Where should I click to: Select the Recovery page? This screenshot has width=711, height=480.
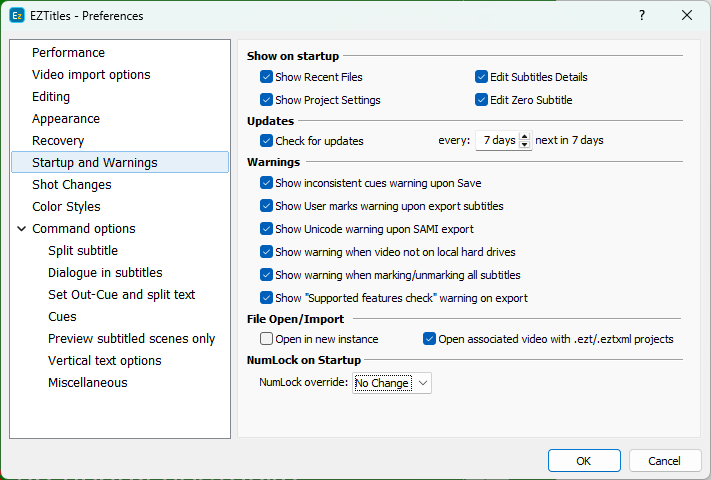(x=58, y=141)
